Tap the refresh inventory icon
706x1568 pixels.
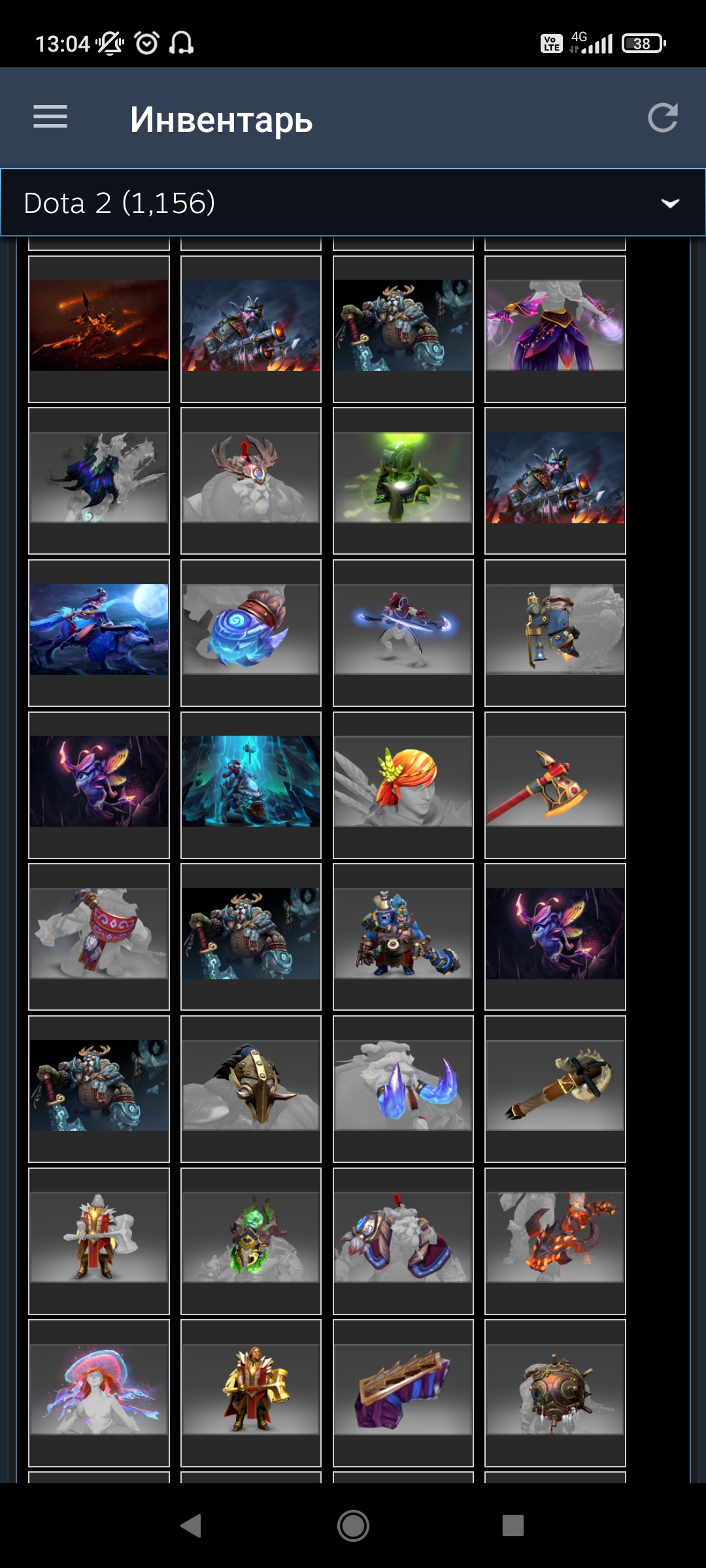pos(663,118)
